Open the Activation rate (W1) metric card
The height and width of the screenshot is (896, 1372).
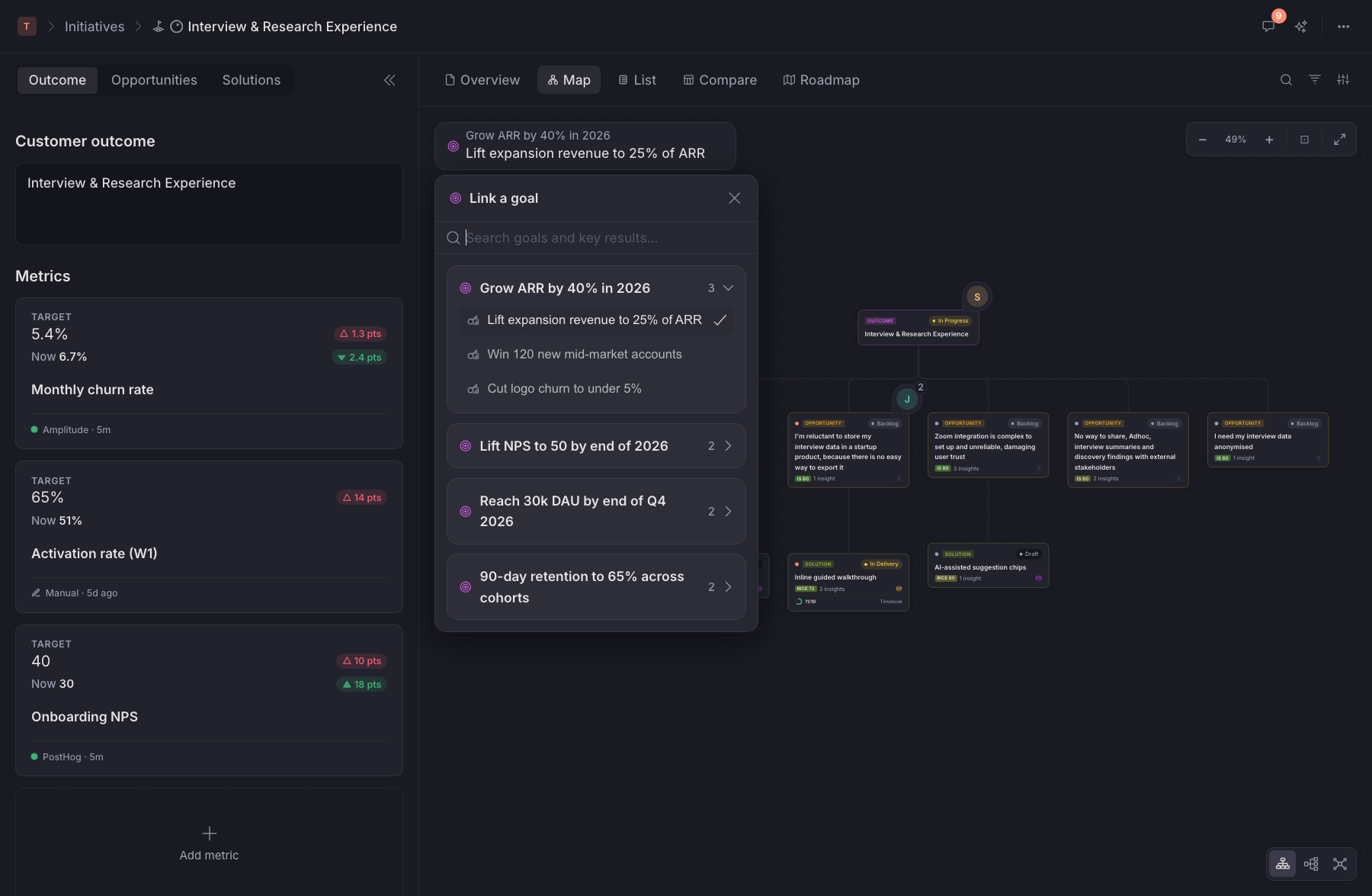pyautogui.click(x=209, y=537)
